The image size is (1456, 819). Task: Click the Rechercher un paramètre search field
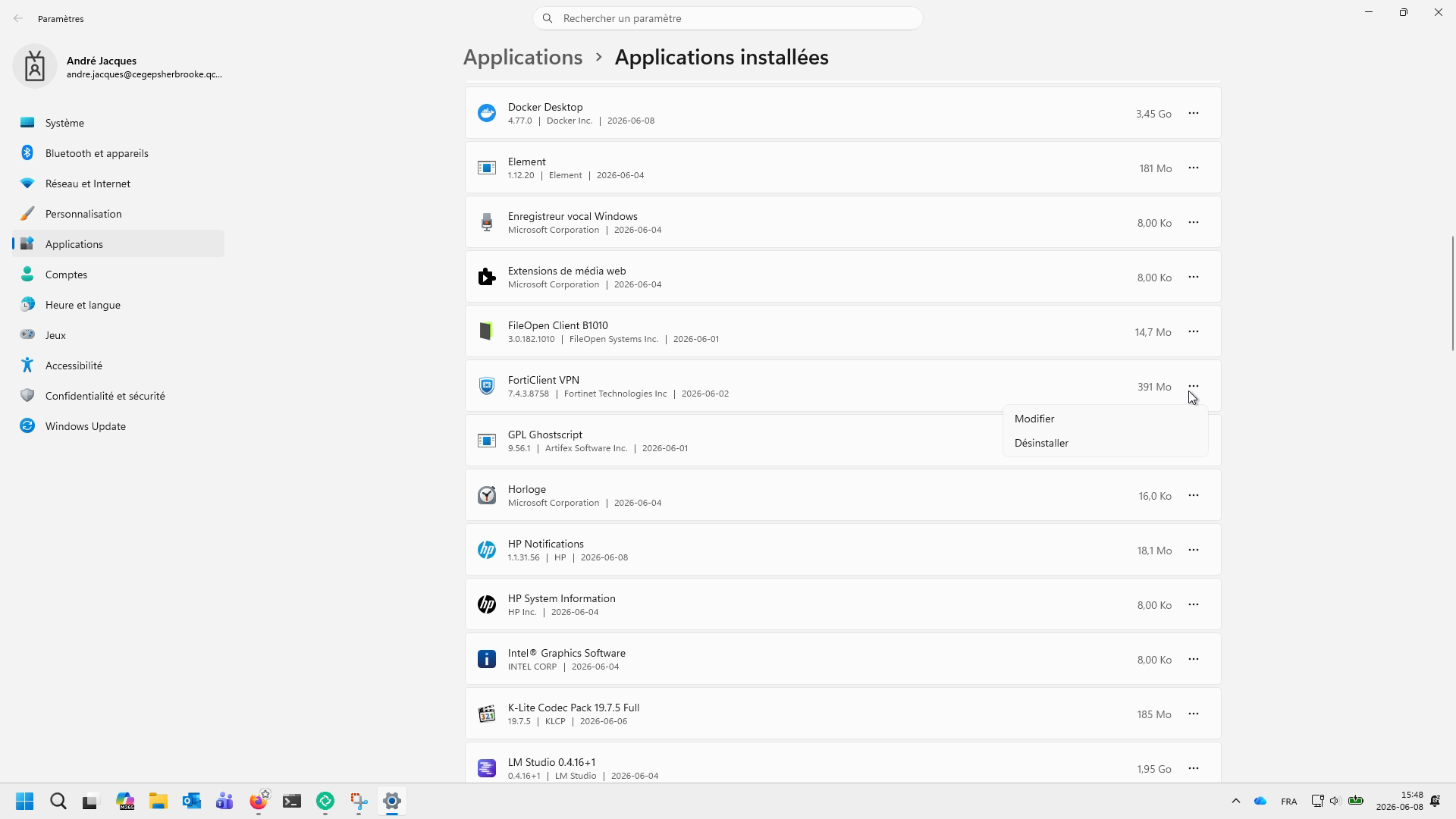point(728,18)
